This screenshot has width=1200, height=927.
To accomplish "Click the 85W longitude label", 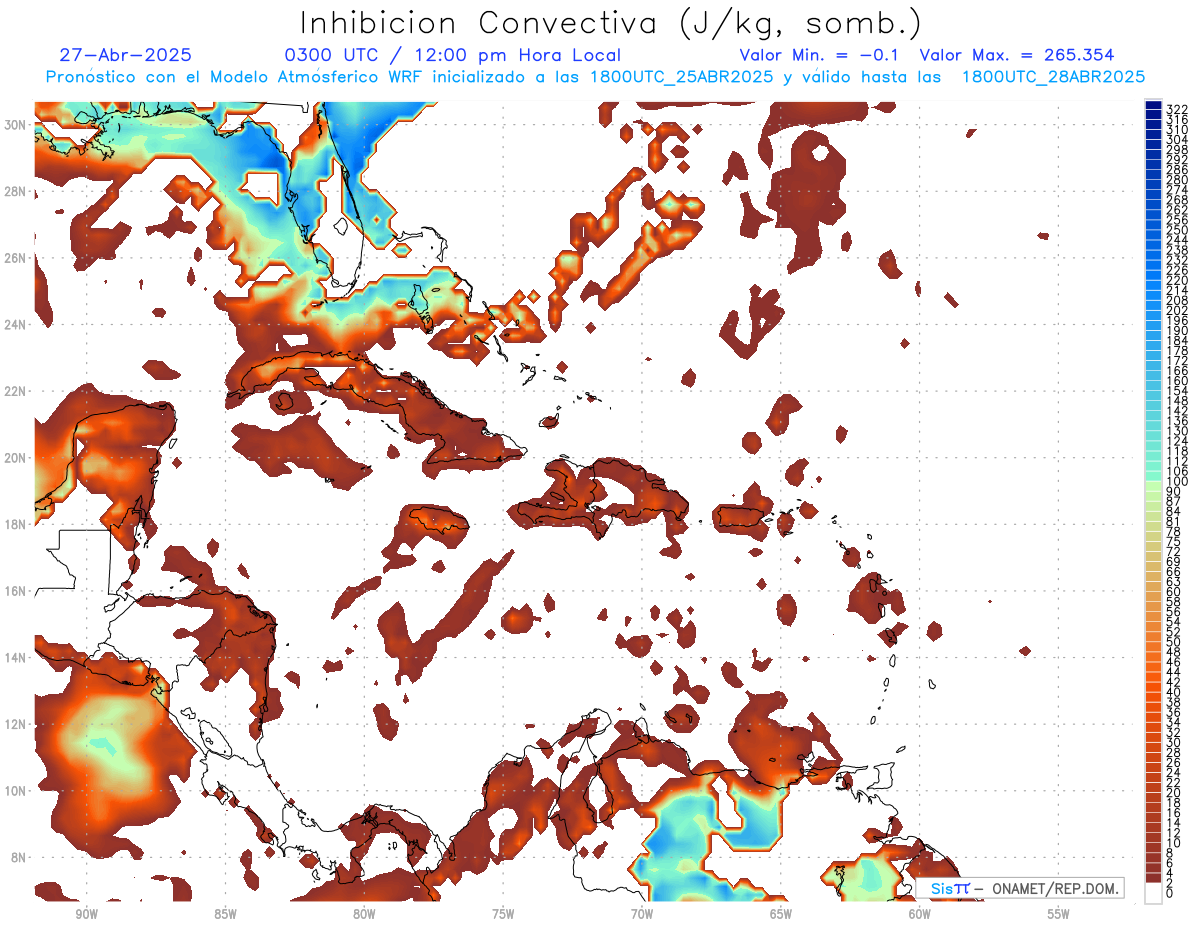I will pyautogui.click(x=225, y=915).
